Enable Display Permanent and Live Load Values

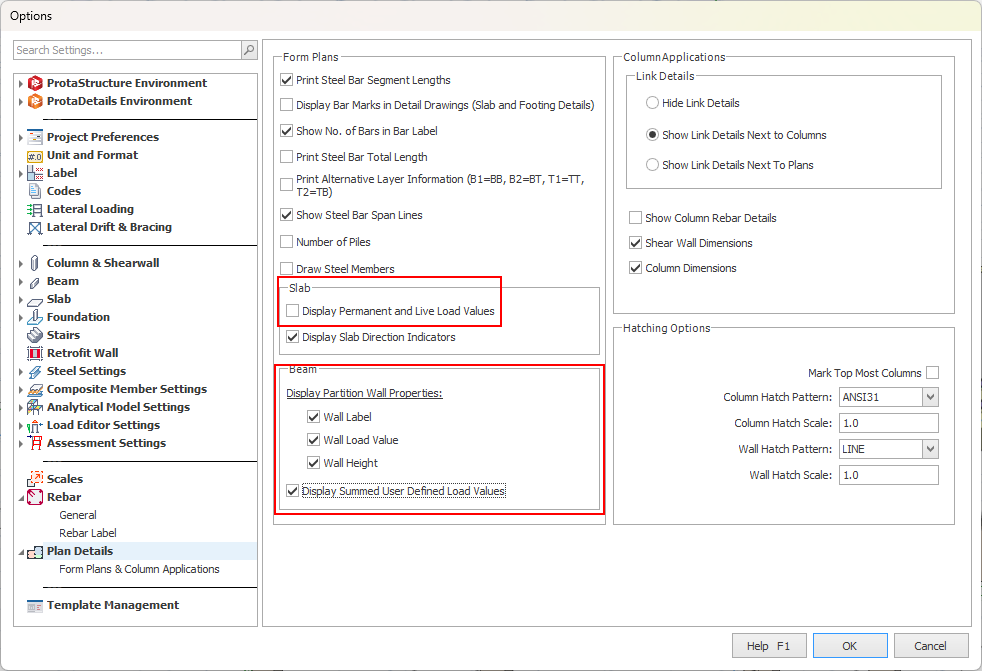point(294,311)
